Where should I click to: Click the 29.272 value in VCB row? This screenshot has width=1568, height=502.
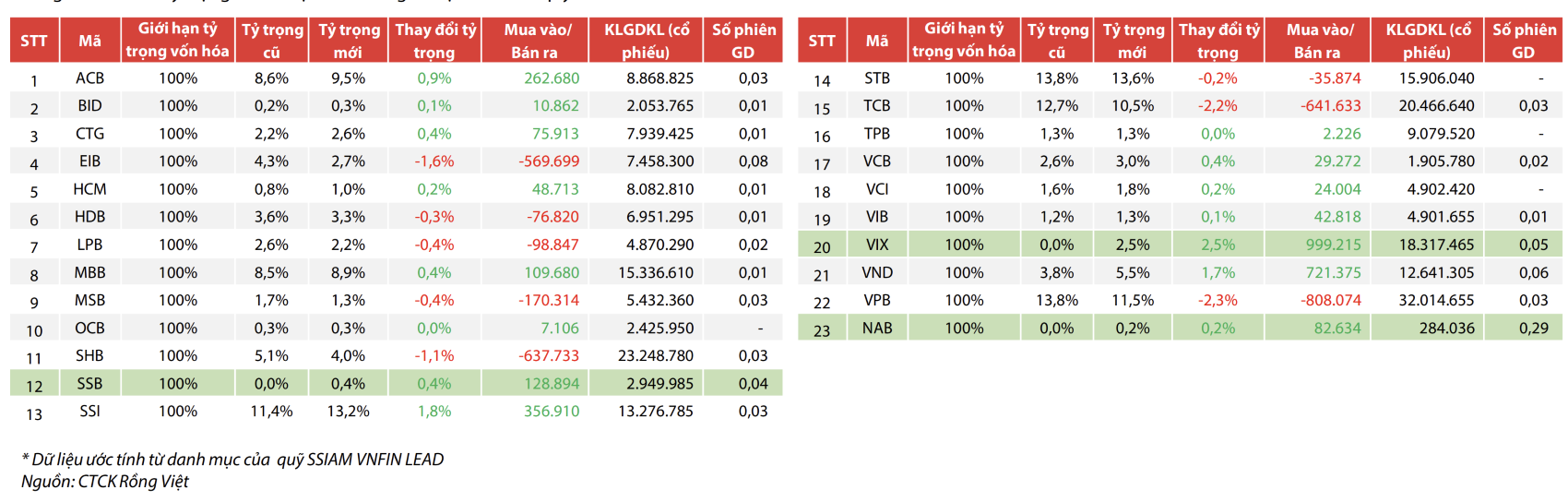point(1337,161)
